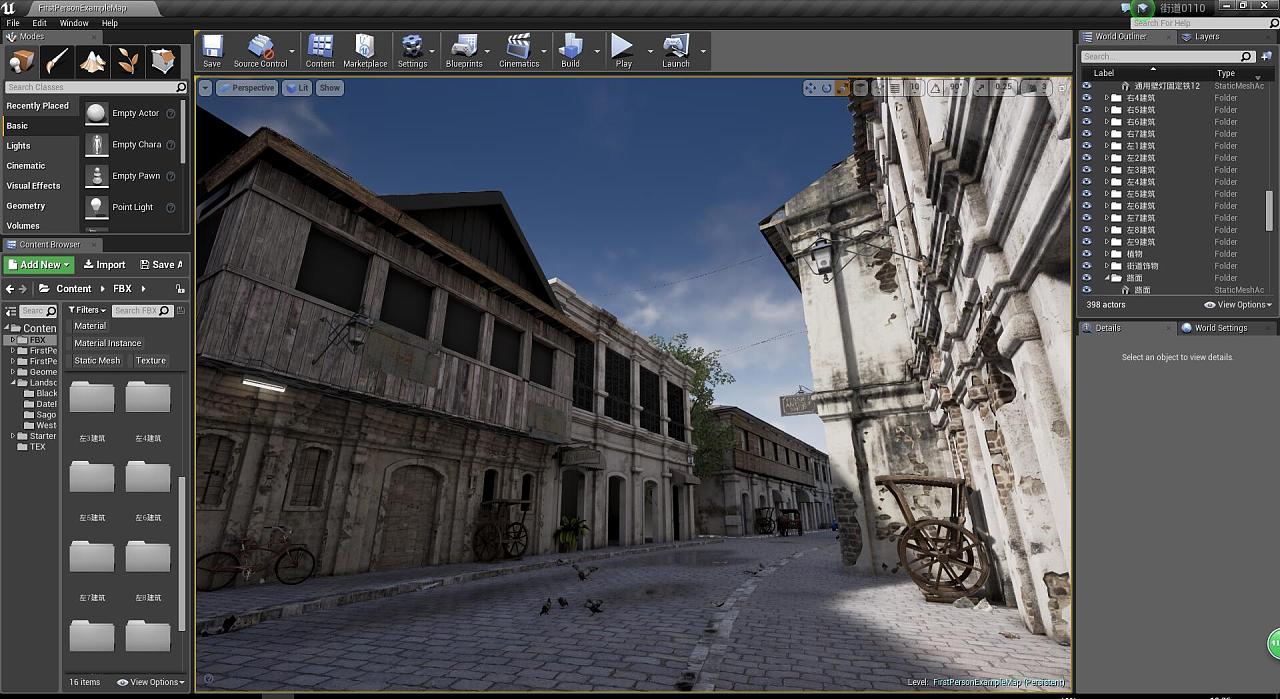This screenshot has height=699, width=1280.
Task: Switch to the World Settings tab
Action: point(1220,328)
